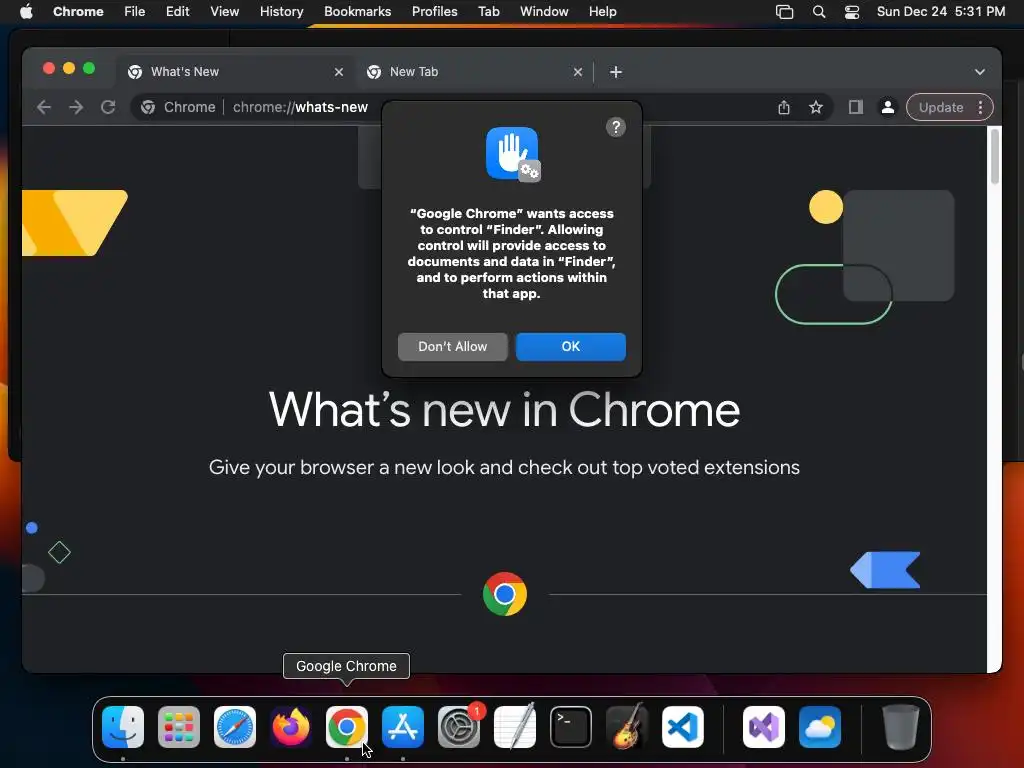Viewport: 1024px width, 768px height.
Task: Launch Visual Studio Code from Dock
Action: pos(683,727)
